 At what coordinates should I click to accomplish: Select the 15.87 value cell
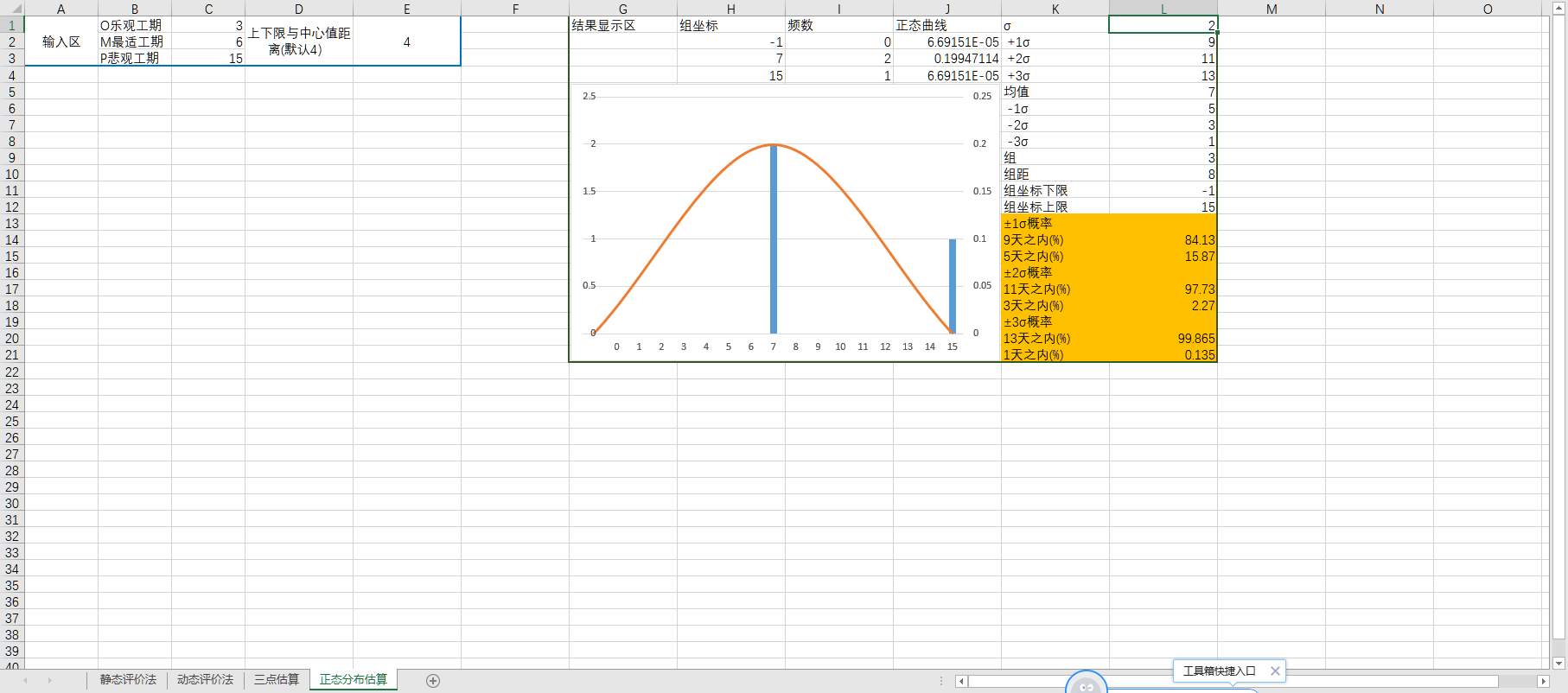pyautogui.click(x=1163, y=256)
